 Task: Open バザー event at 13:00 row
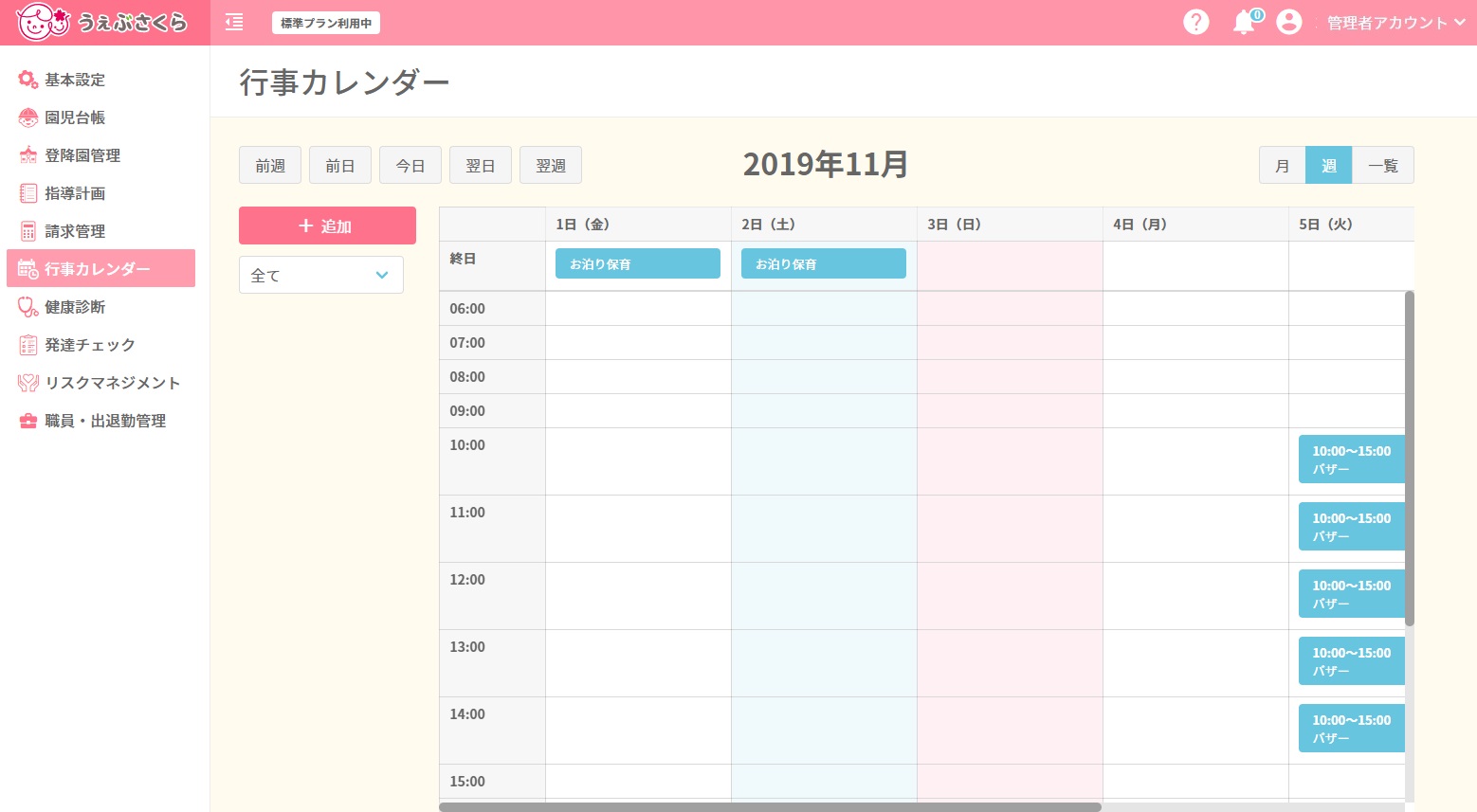coord(1351,661)
